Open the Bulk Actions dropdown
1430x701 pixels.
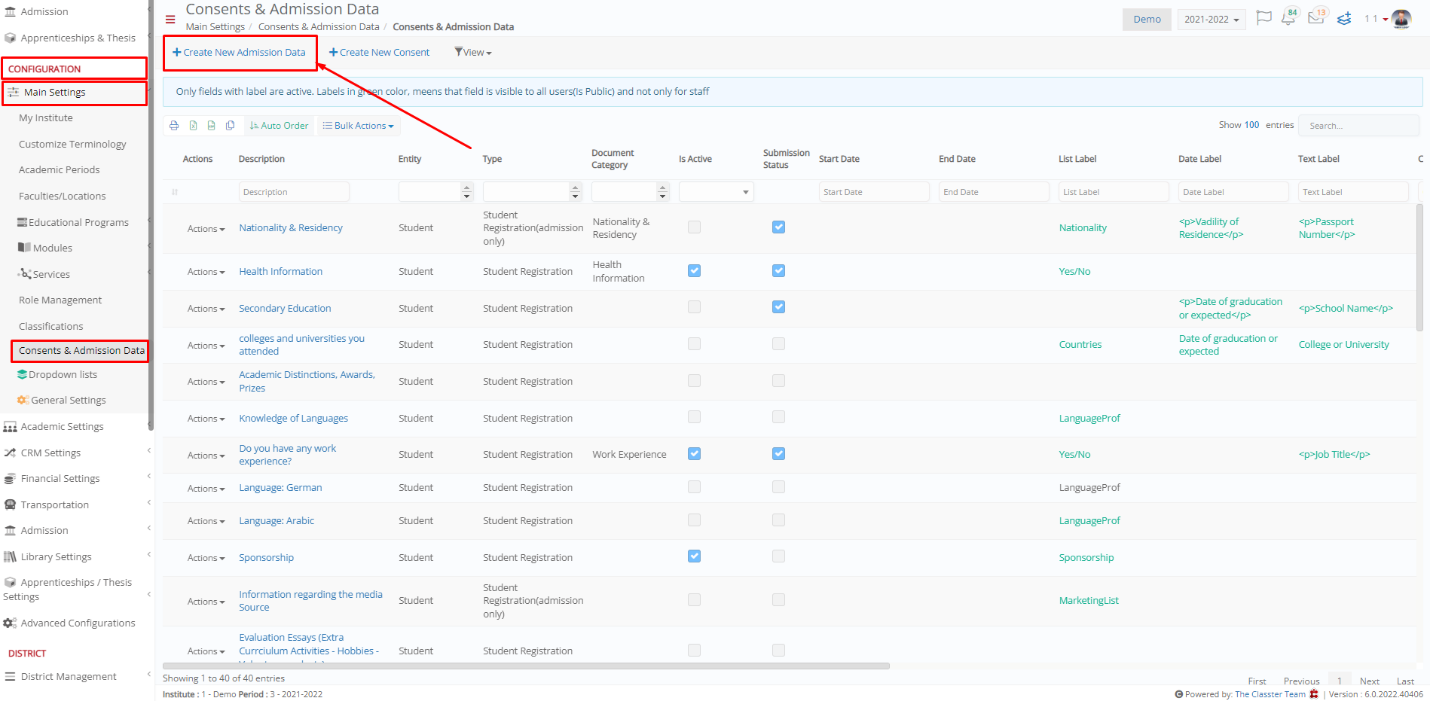[x=357, y=126]
